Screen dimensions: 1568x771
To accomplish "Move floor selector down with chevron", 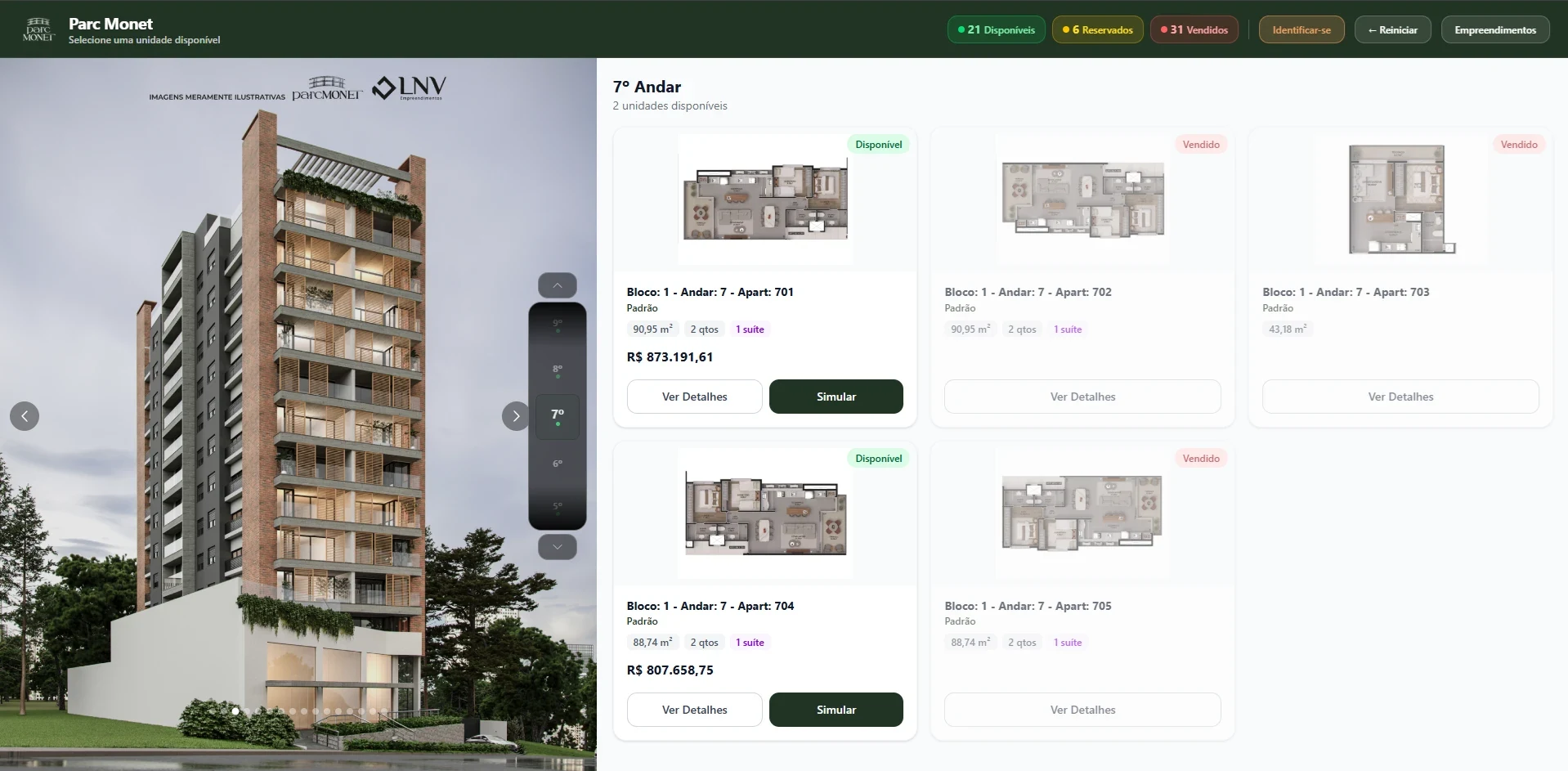I will point(558,546).
